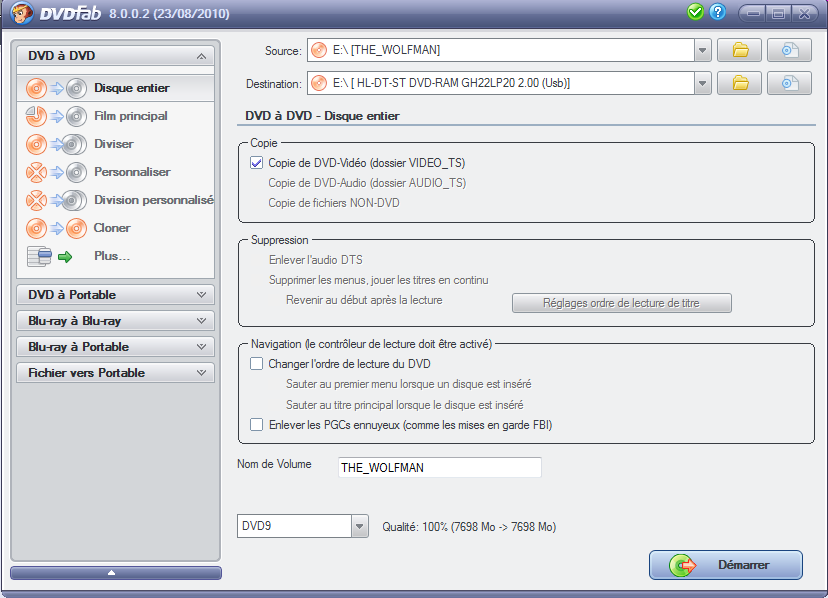Click disc icon in Source field

pos(319,50)
